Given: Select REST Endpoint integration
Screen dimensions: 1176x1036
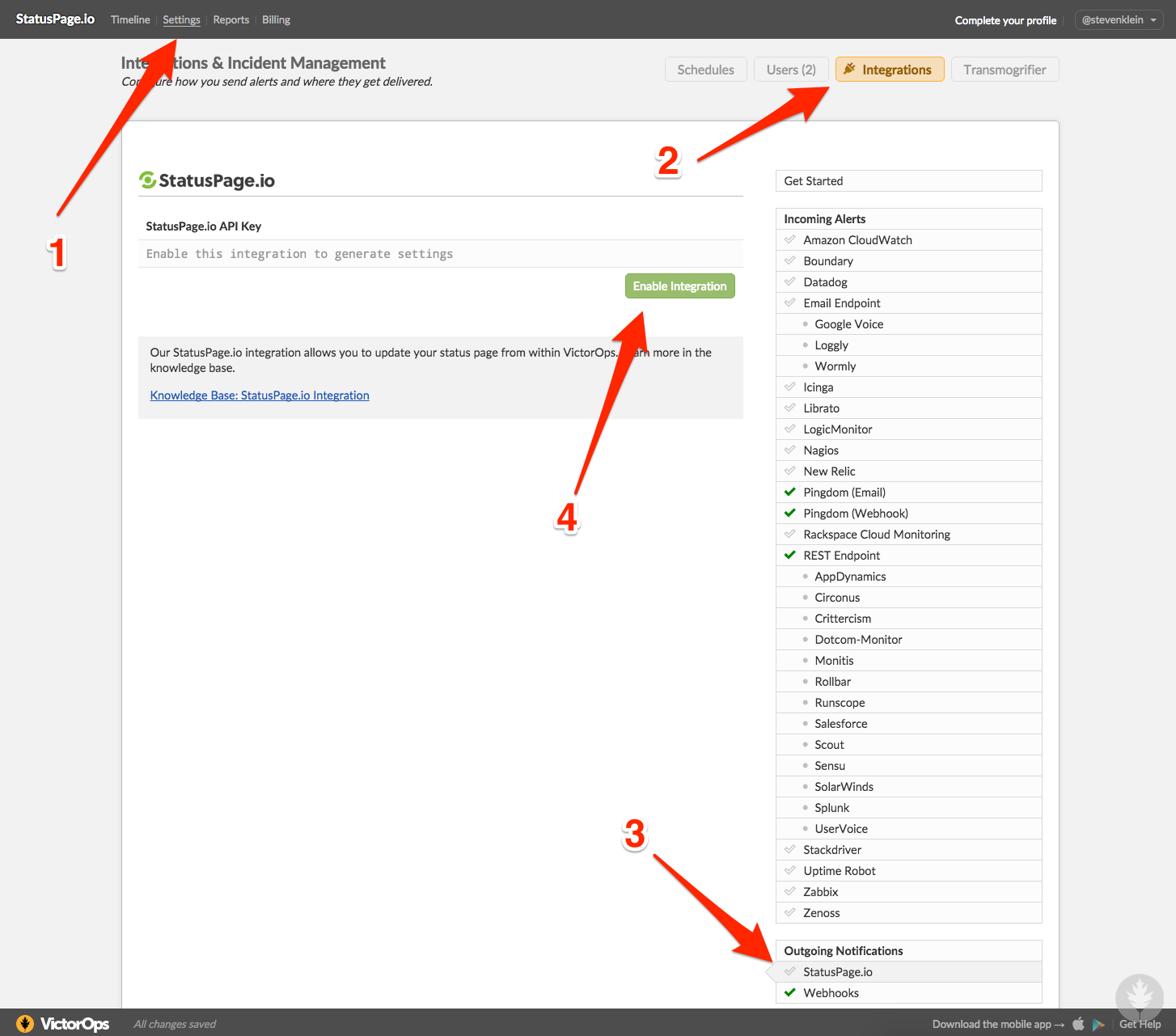Looking at the screenshot, I should [x=908, y=556].
